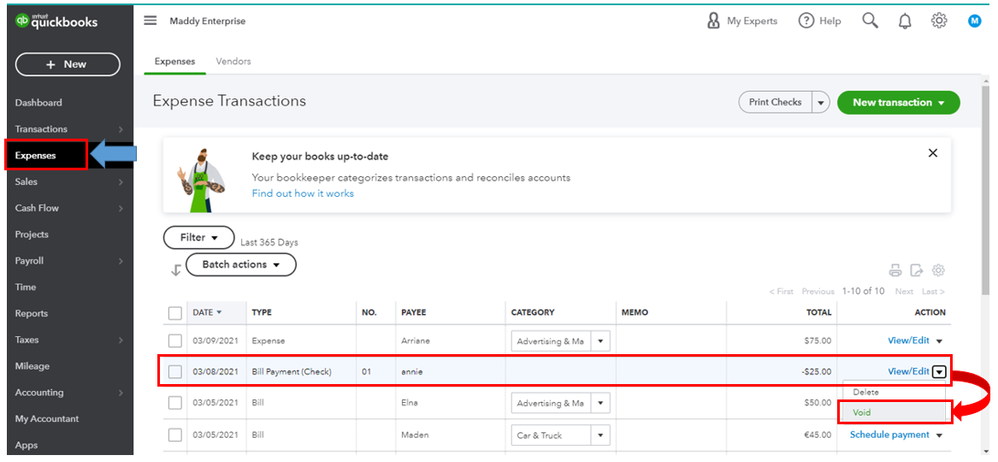The height and width of the screenshot is (462, 998).
Task: Expand the Taxes sidebar submenu
Action: tap(121, 340)
